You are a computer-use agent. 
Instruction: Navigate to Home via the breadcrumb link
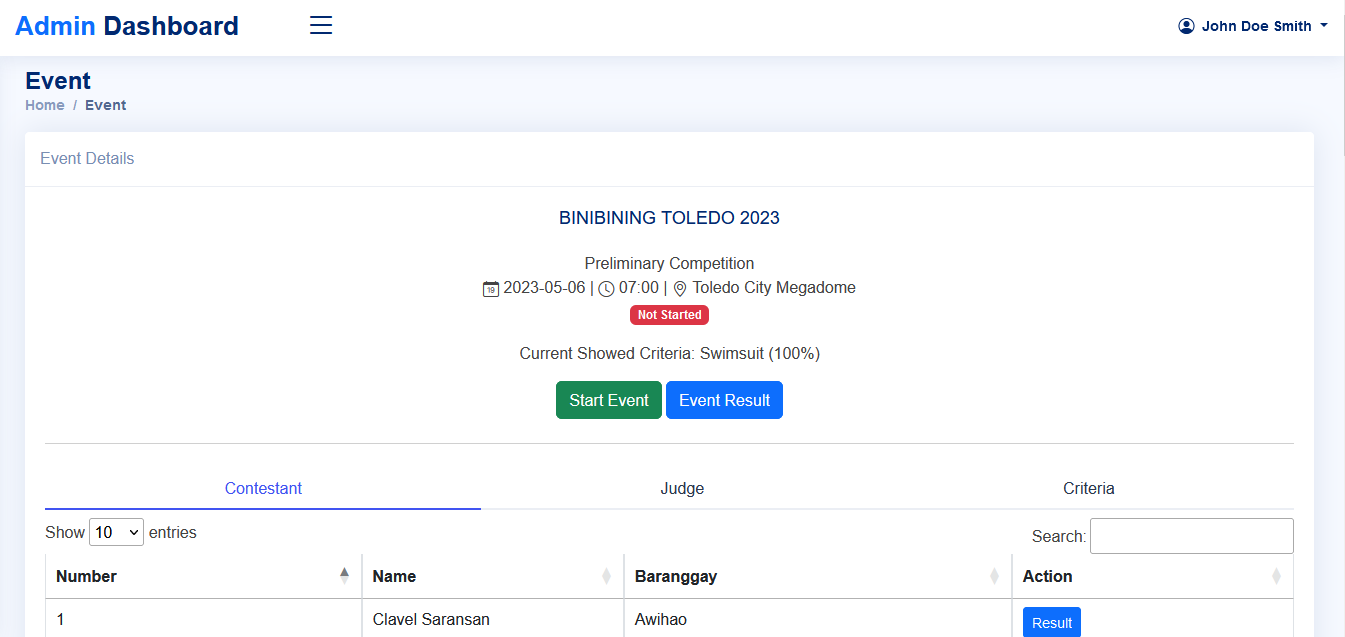pos(45,105)
